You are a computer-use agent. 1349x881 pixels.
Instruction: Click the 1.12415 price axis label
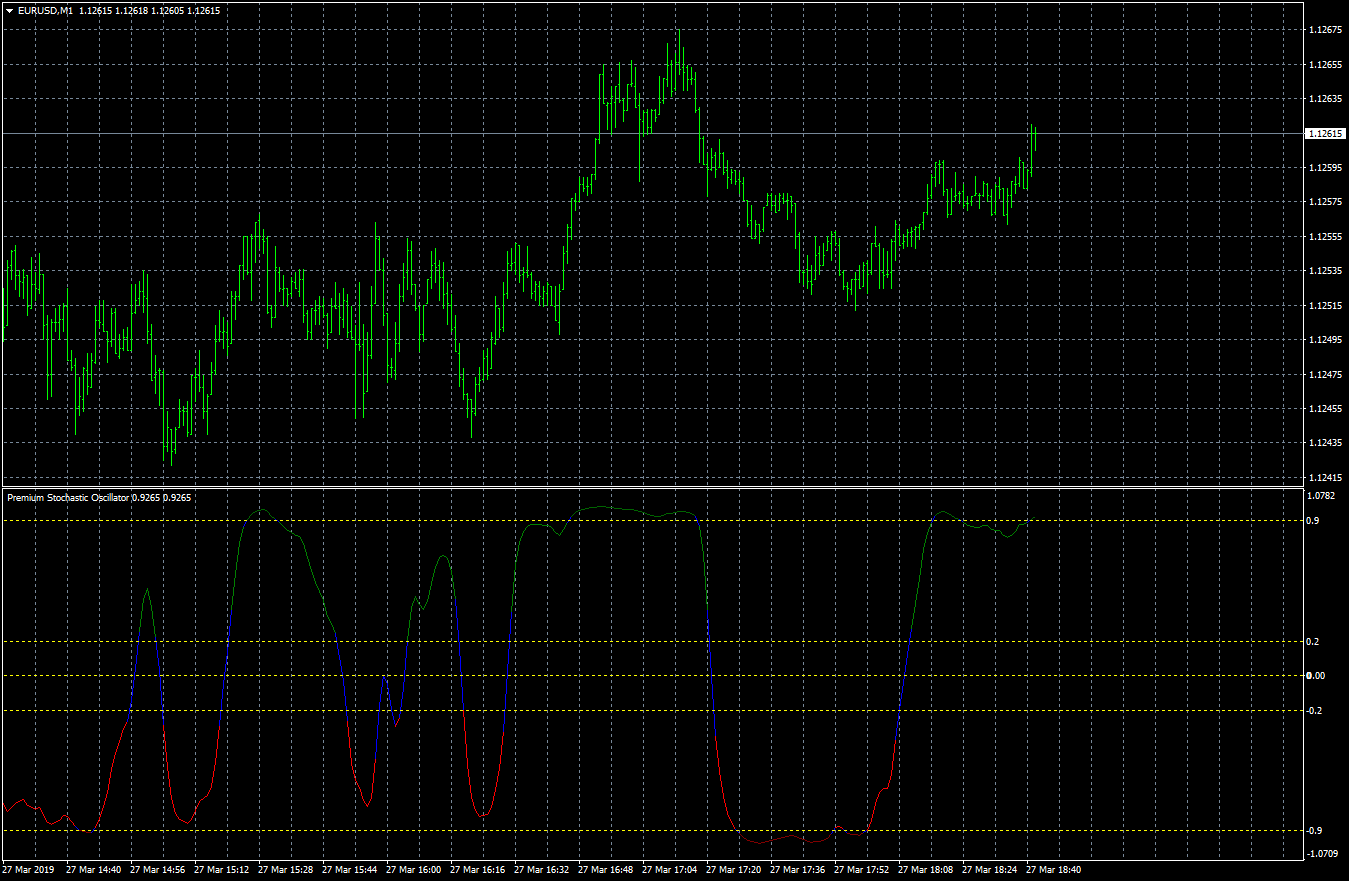tap(1325, 477)
